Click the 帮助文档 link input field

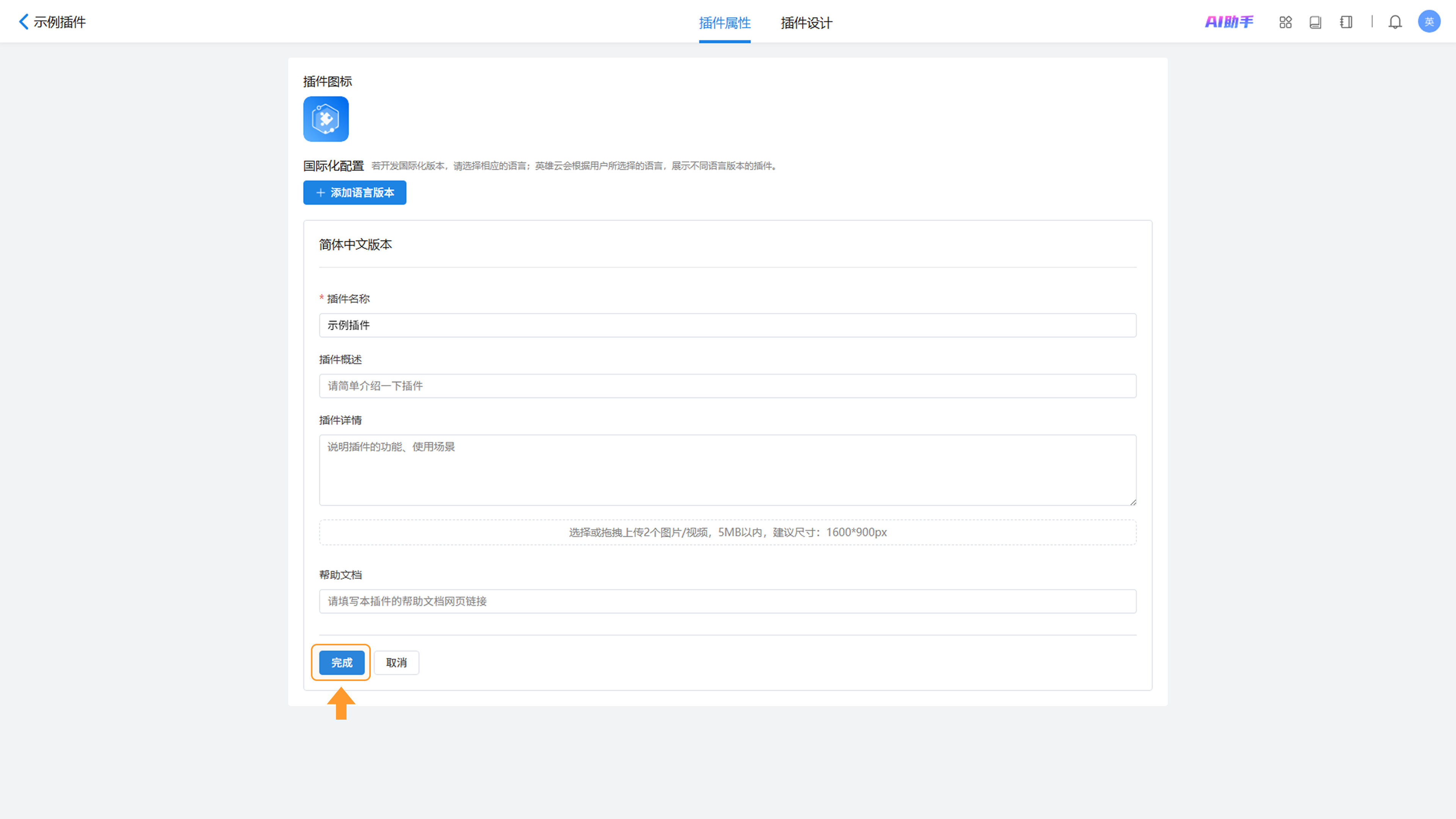point(728,601)
